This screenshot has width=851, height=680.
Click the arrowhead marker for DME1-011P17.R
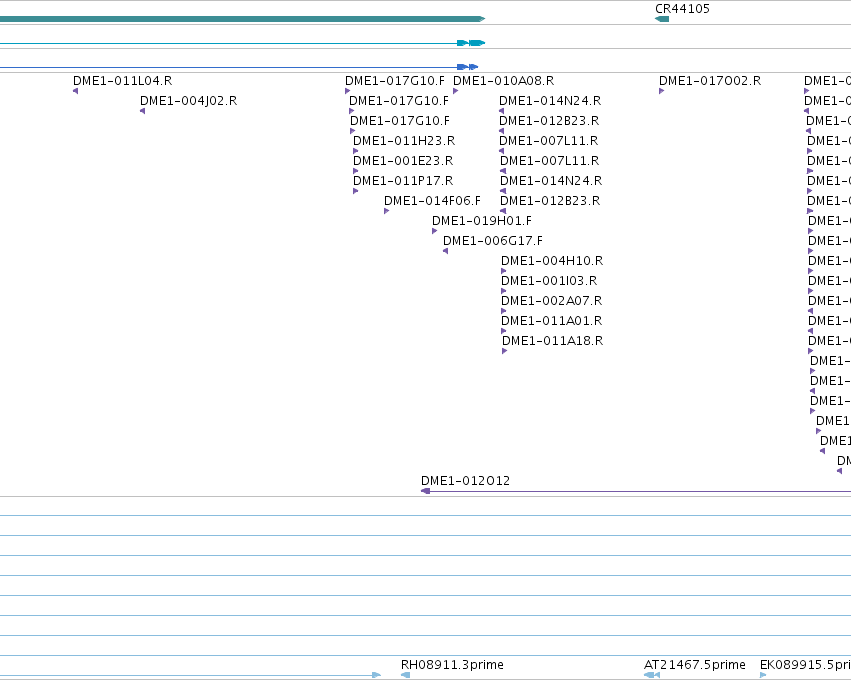tap(355, 191)
